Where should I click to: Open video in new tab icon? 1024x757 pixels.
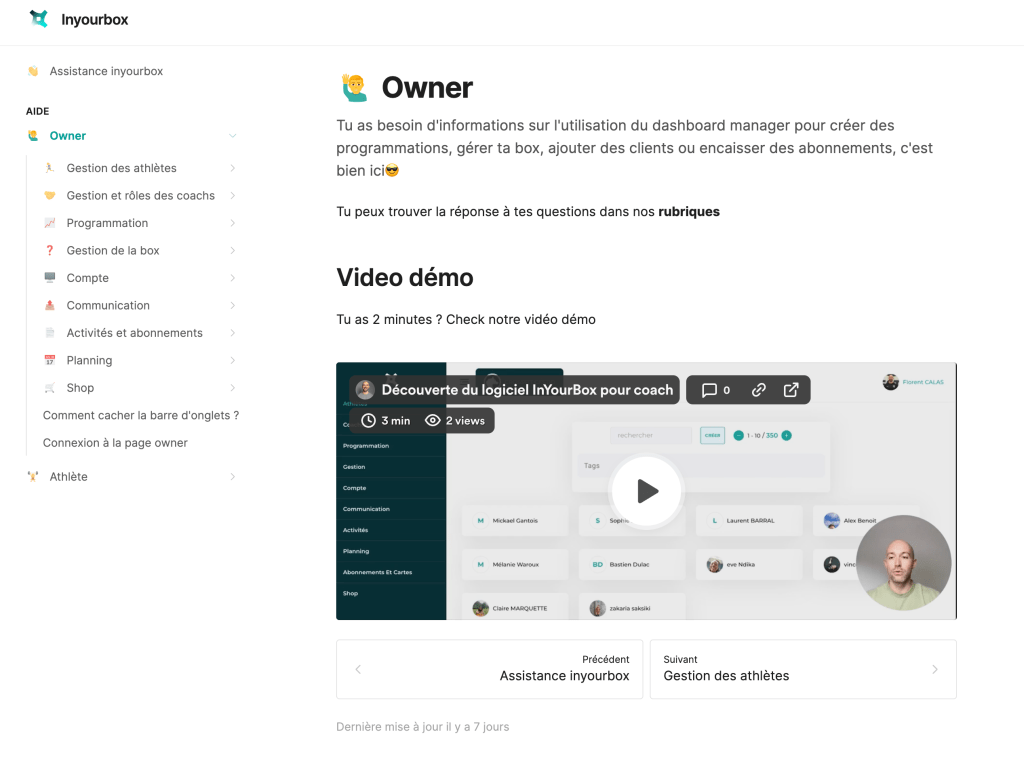tap(791, 390)
